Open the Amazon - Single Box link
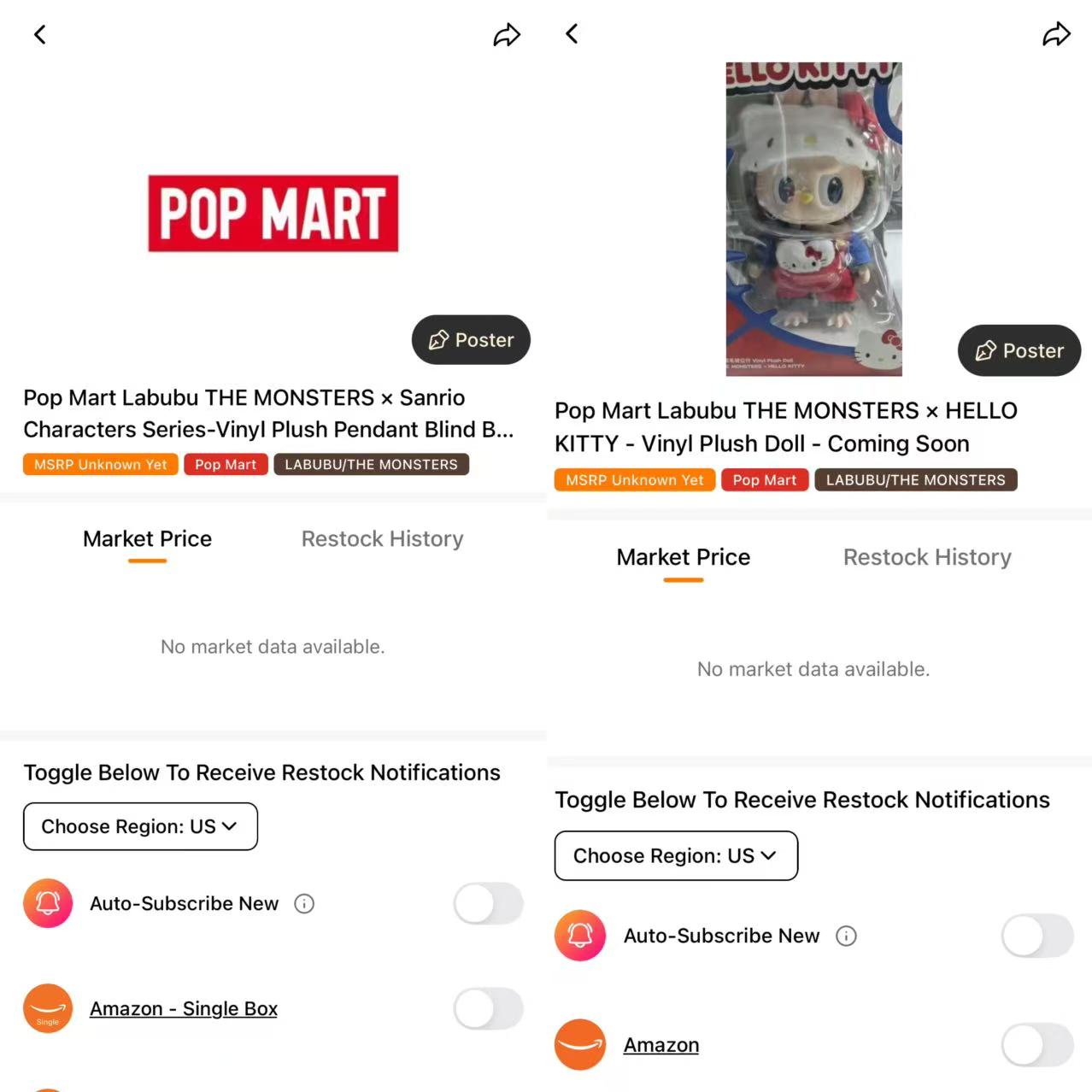The image size is (1092, 1092). pos(184,1009)
